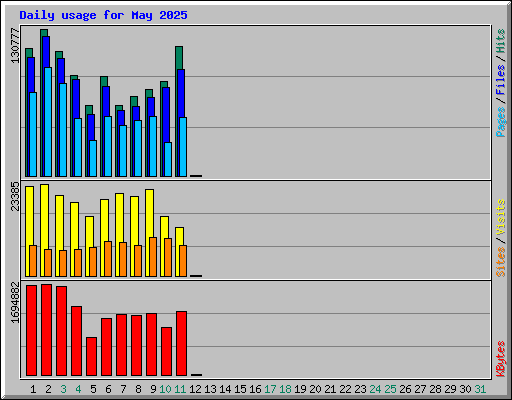
Task: Click the KBytes legend label
Action: coord(500,359)
